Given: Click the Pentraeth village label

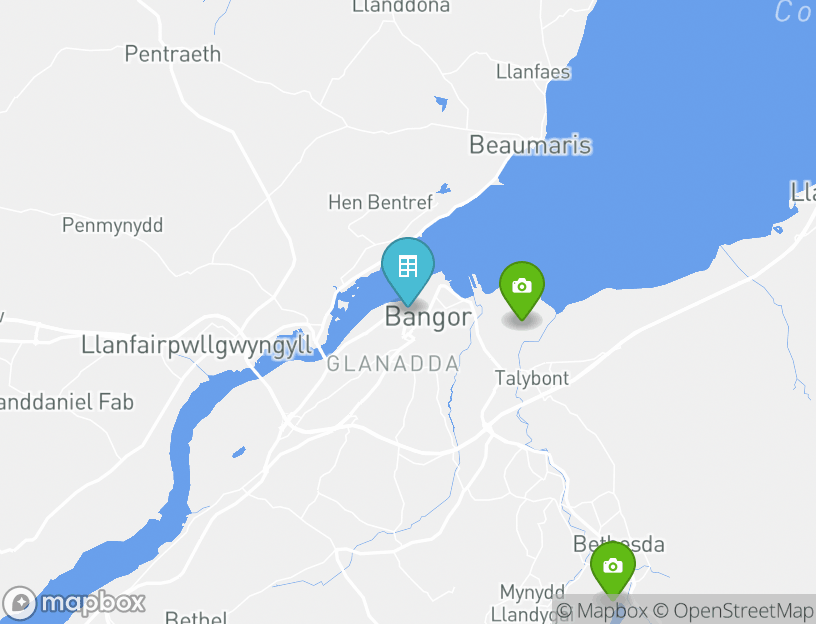Looking at the screenshot, I should pos(173,54).
